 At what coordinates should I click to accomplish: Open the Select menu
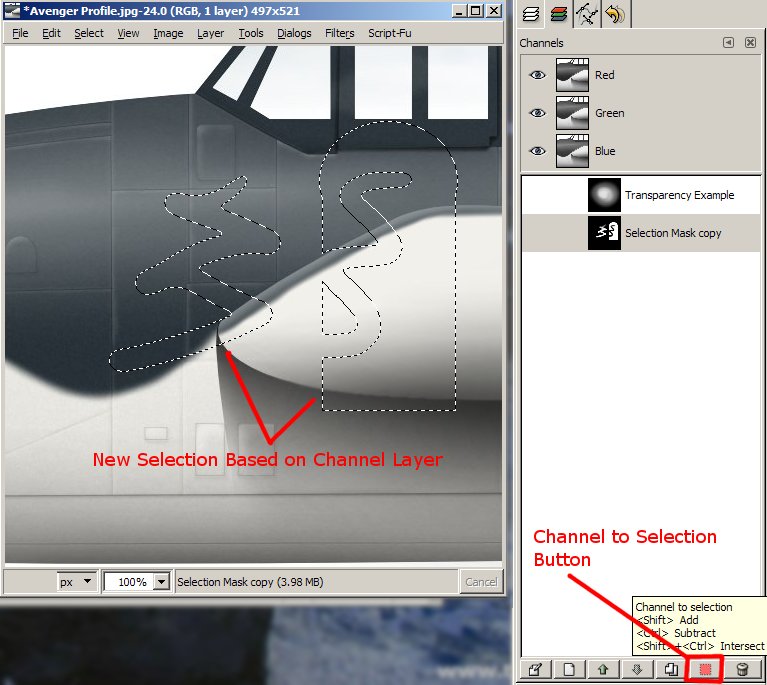(x=89, y=33)
